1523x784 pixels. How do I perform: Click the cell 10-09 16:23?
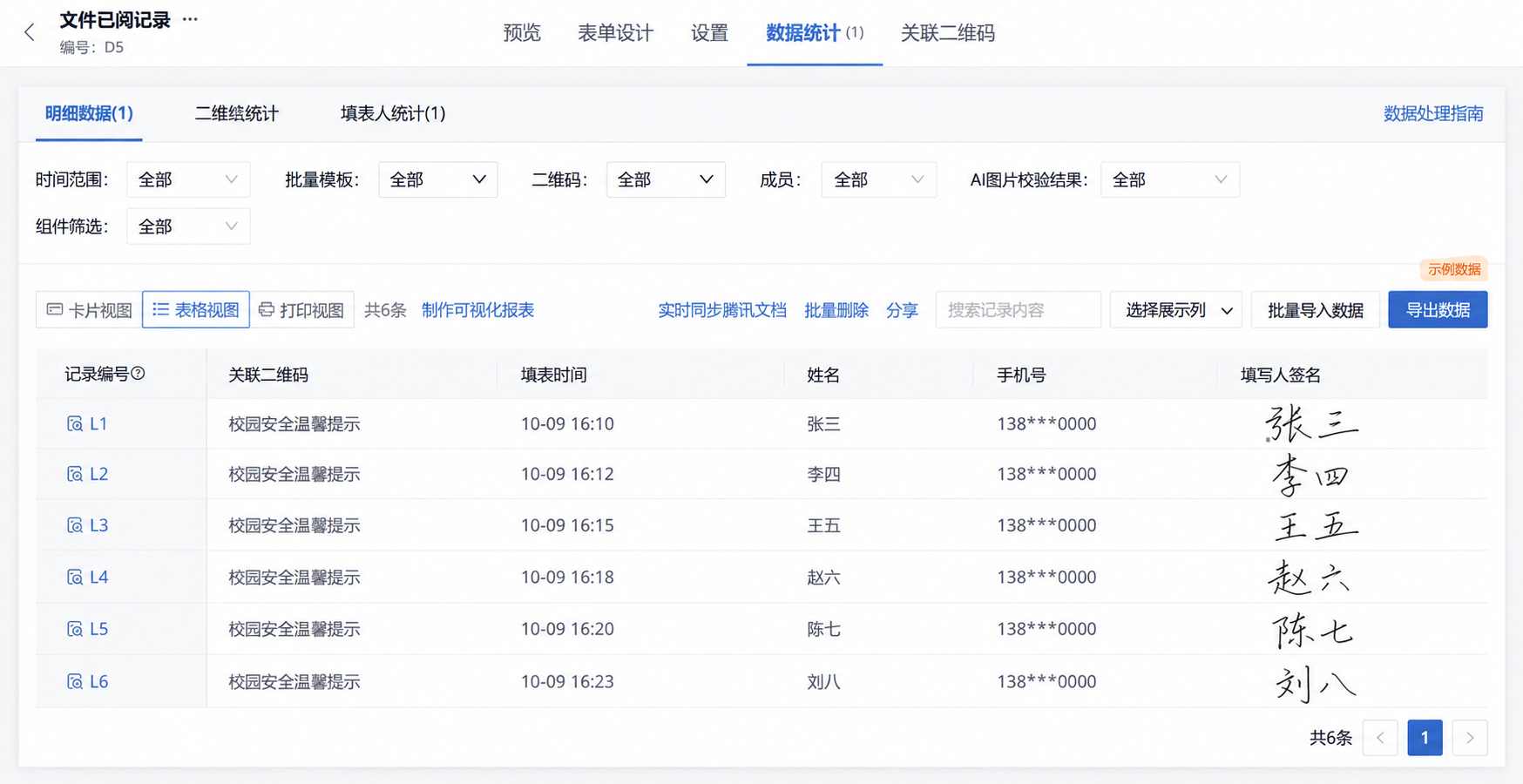(567, 681)
